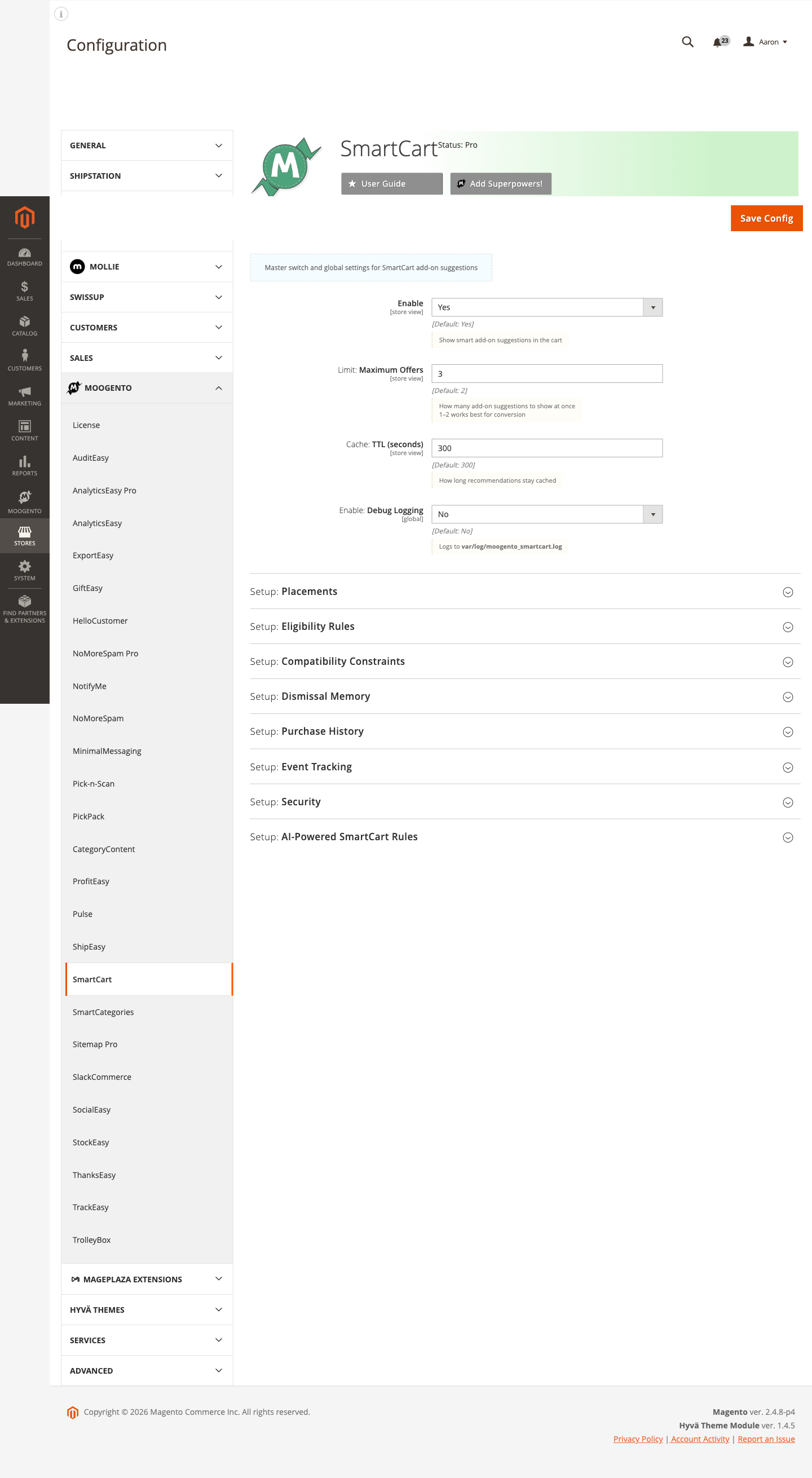Image resolution: width=812 pixels, height=1478 pixels.
Task: Select GiftEasy menu item
Action: pyautogui.click(x=149, y=588)
